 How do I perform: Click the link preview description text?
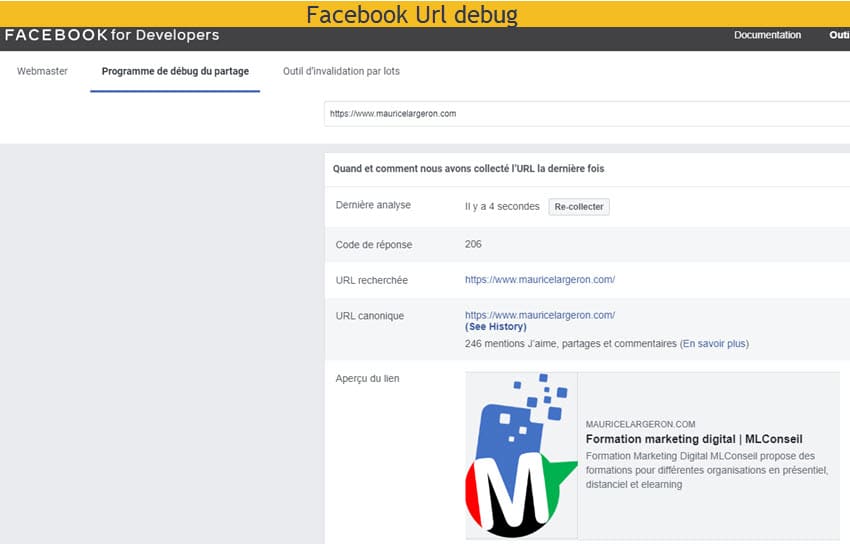pos(707,470)
